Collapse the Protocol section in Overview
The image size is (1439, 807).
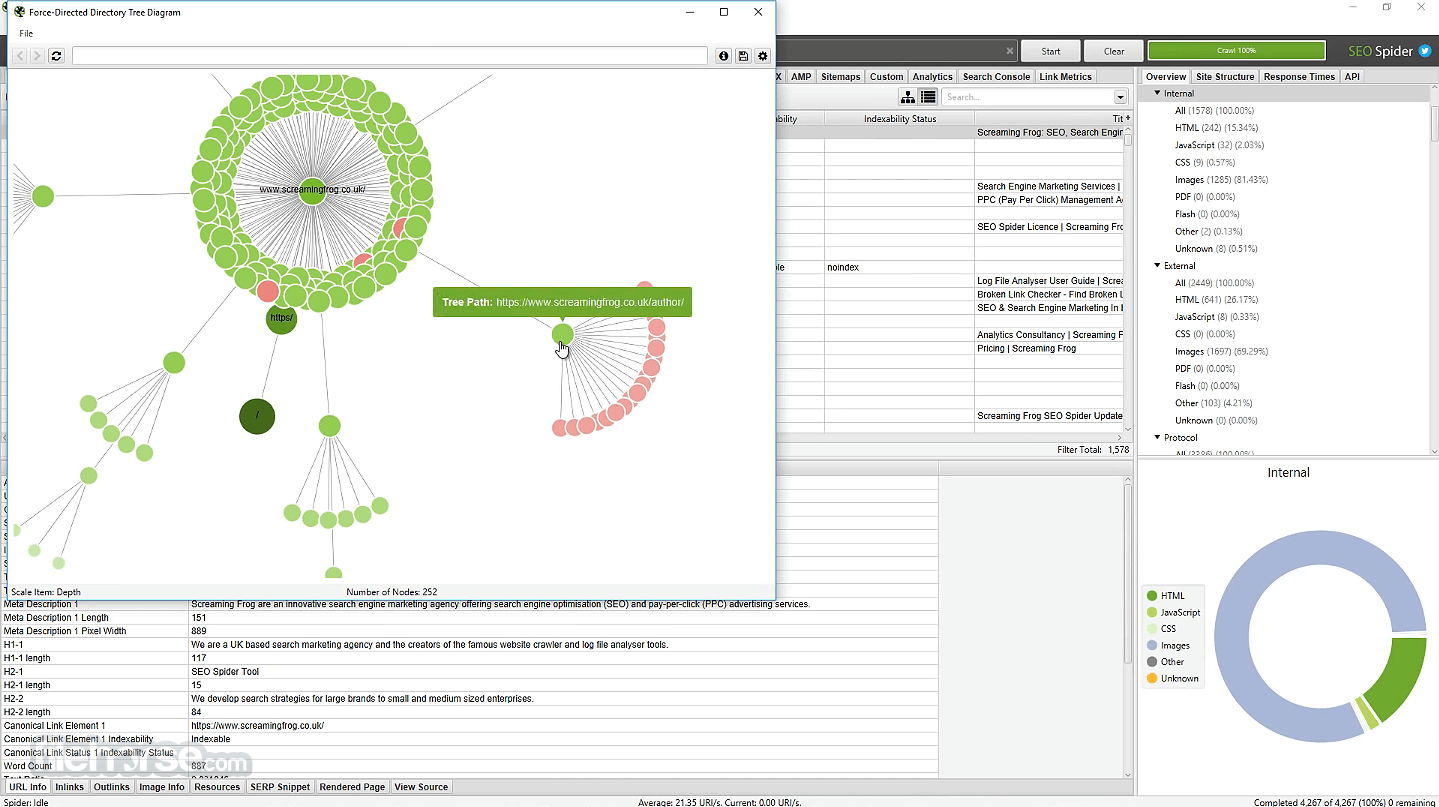tap(1158, 437)
